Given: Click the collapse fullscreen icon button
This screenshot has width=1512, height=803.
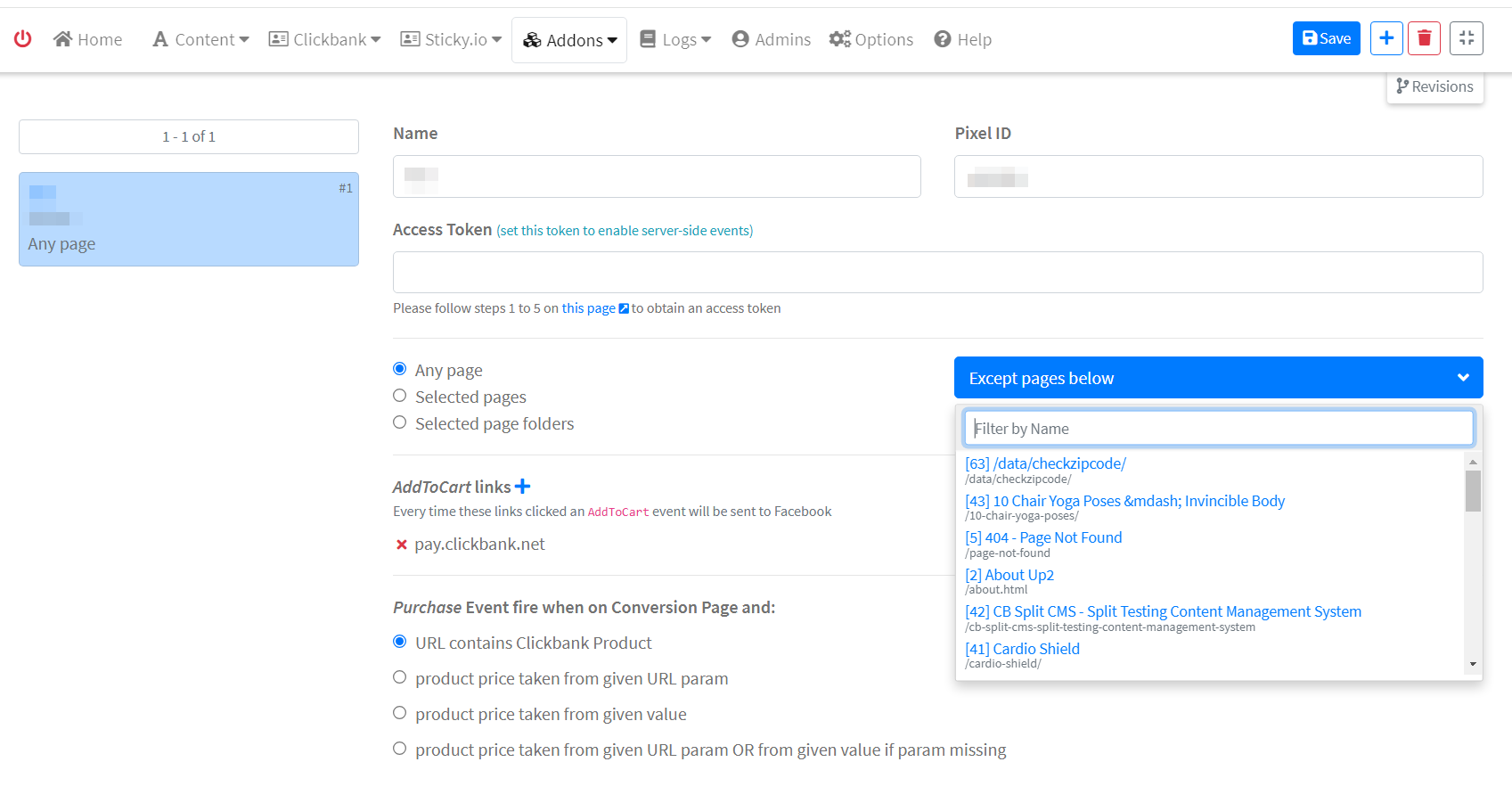Looking at the screenshot, I should click(x=1467, y=38).
